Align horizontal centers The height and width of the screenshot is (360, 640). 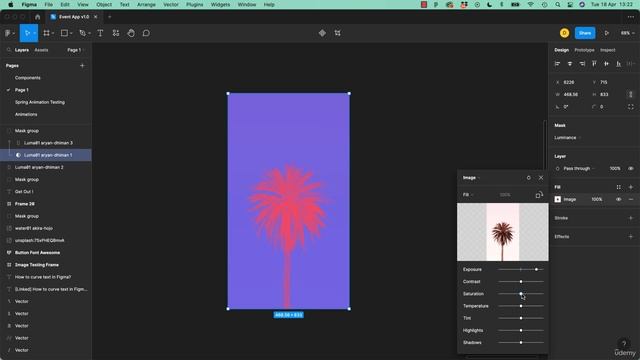570,64
